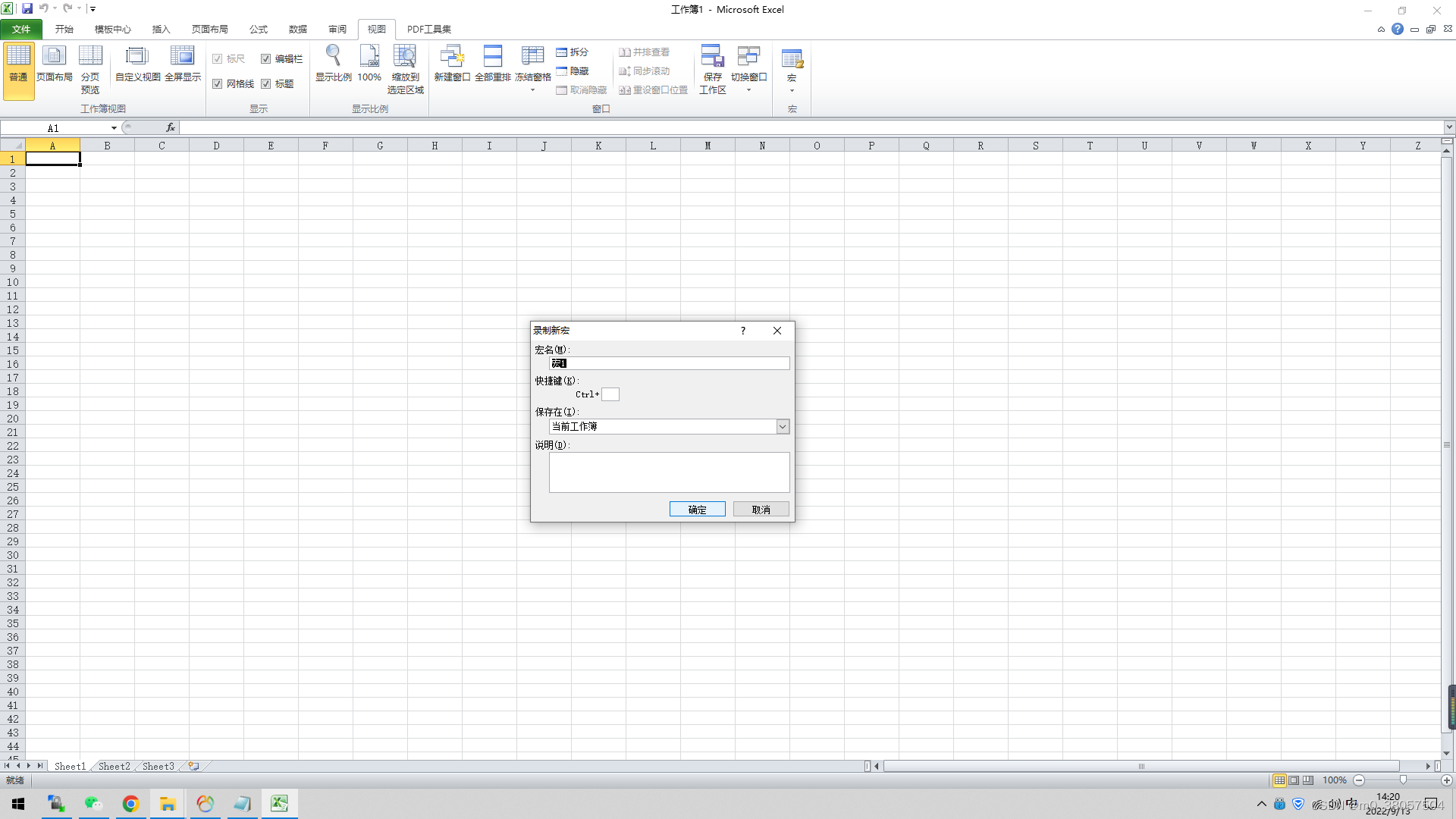Click the Cancel button in macro dialog
The width and height of the screenshot is (1456, 819).
[x=761, y=510]
